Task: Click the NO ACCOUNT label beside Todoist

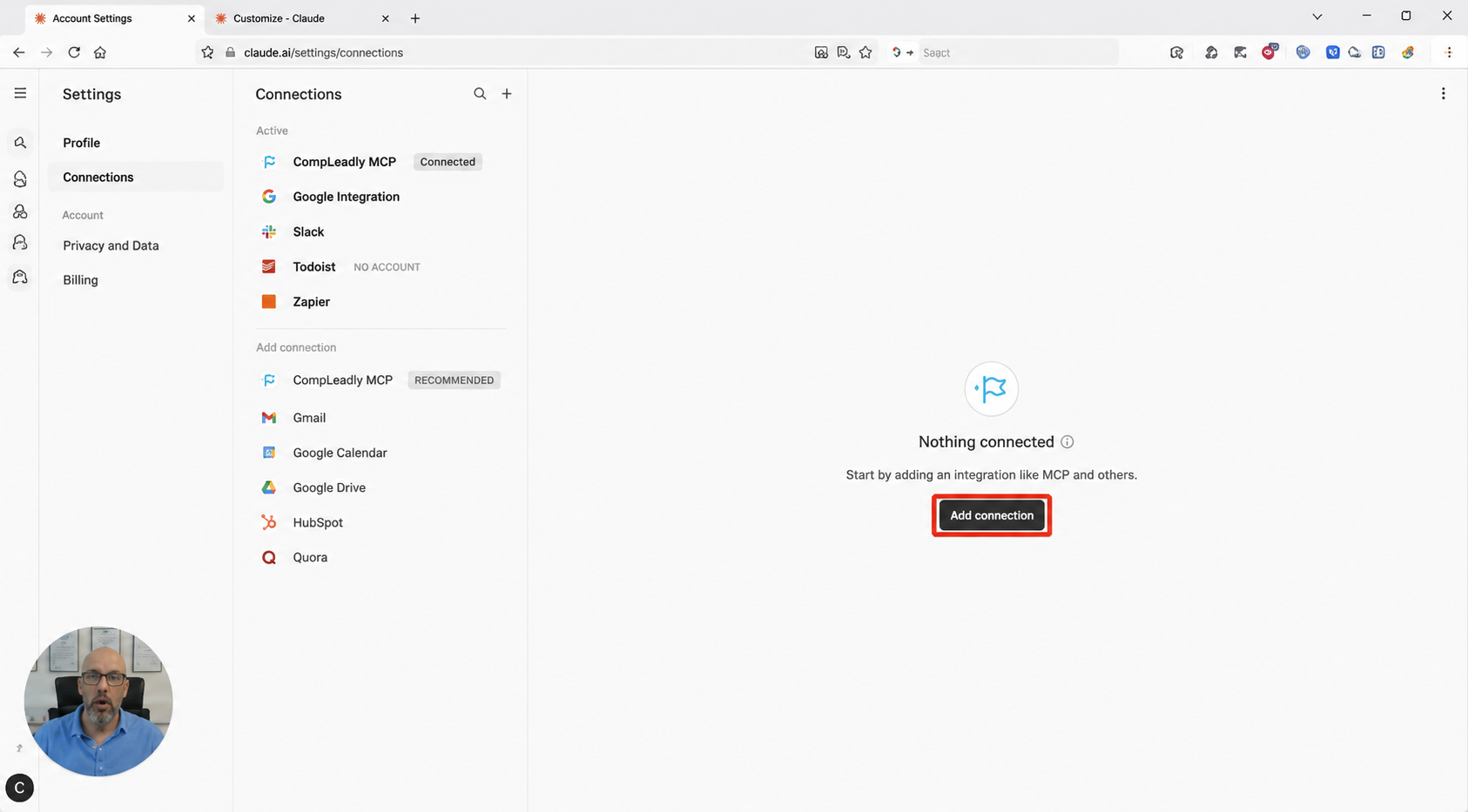Action: (387, 267)
